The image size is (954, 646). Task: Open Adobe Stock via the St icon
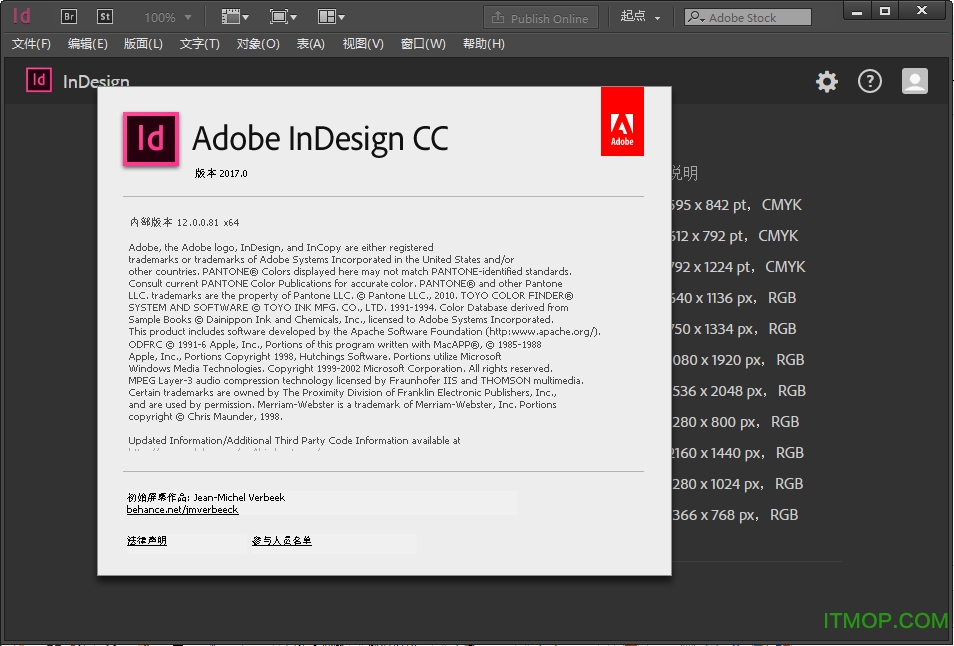click(107, 16)
